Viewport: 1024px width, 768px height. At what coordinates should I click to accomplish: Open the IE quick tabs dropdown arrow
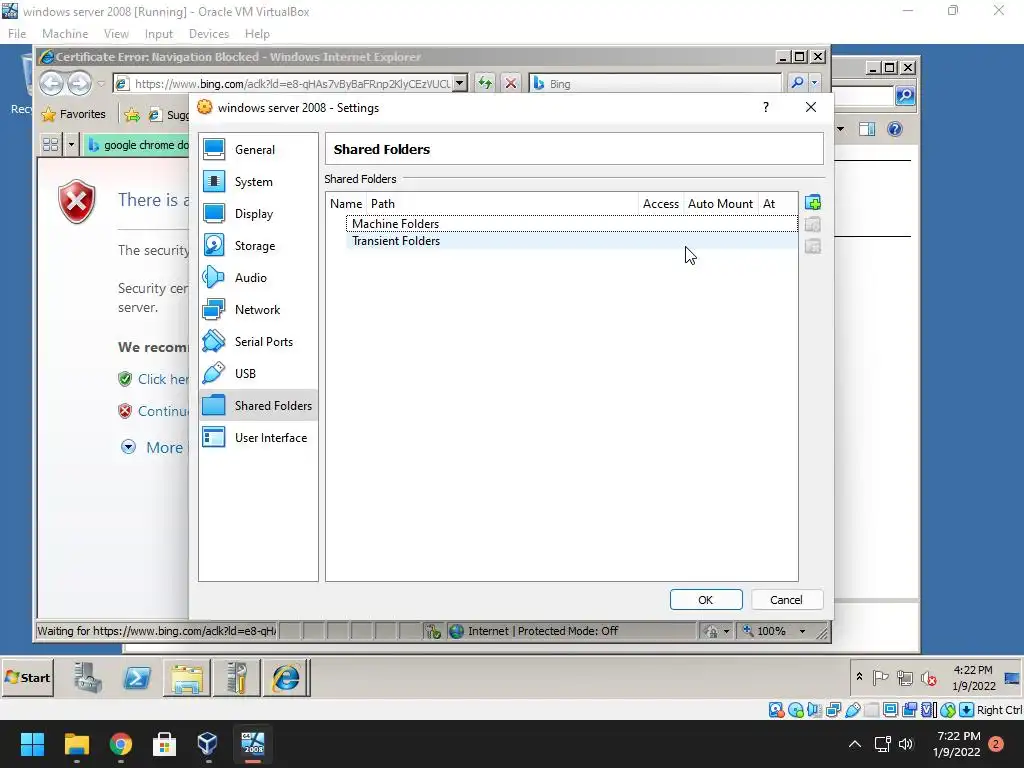click(71, 144)
